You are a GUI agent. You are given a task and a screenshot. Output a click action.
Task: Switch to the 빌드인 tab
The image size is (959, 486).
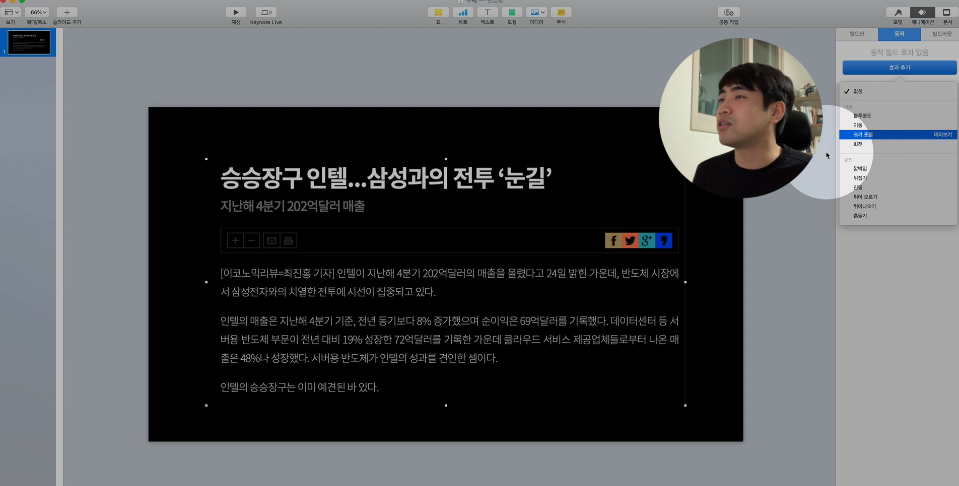coord(857,34)
